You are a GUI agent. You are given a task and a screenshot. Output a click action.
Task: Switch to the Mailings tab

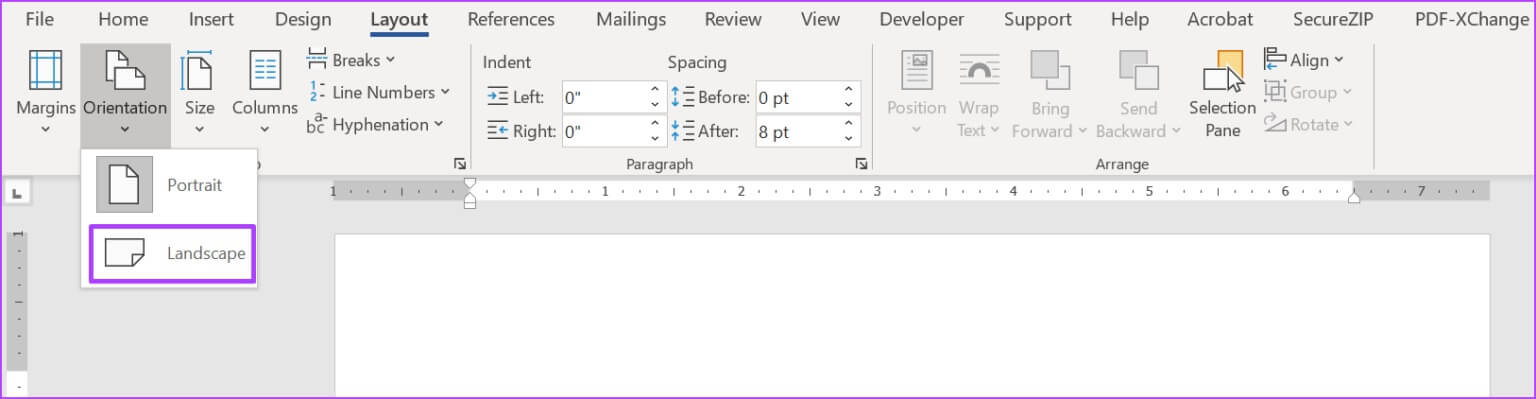[631, 19]
